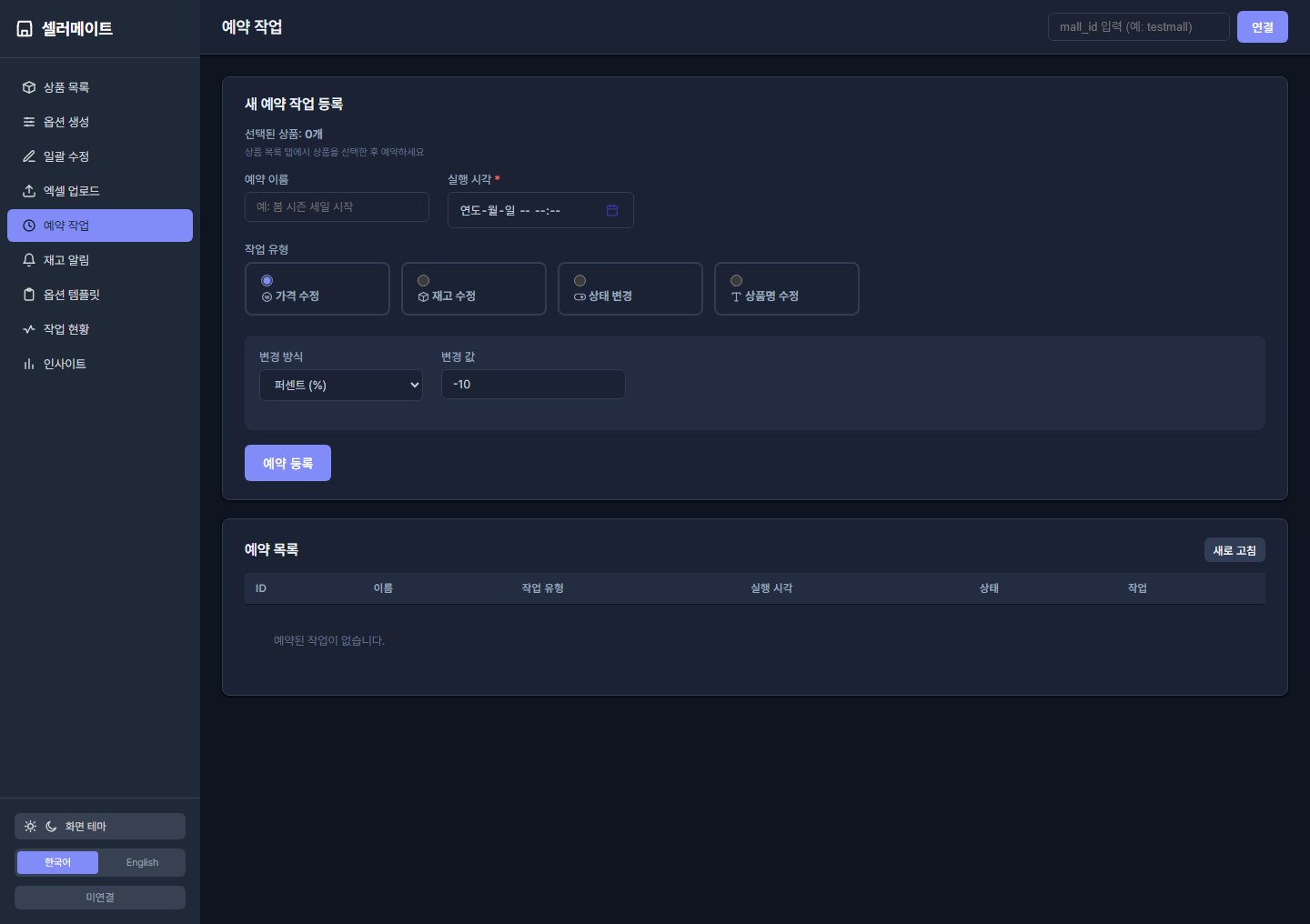Focus the mall_id 입력 field

pyautogui.click(x=1139, y=26)
